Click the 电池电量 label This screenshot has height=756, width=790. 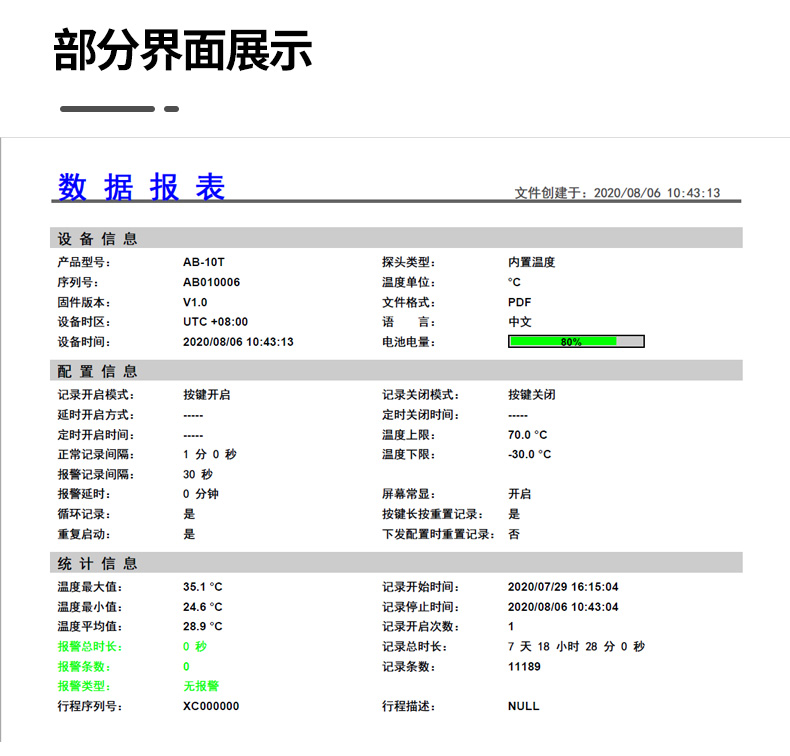pos(409,342)
